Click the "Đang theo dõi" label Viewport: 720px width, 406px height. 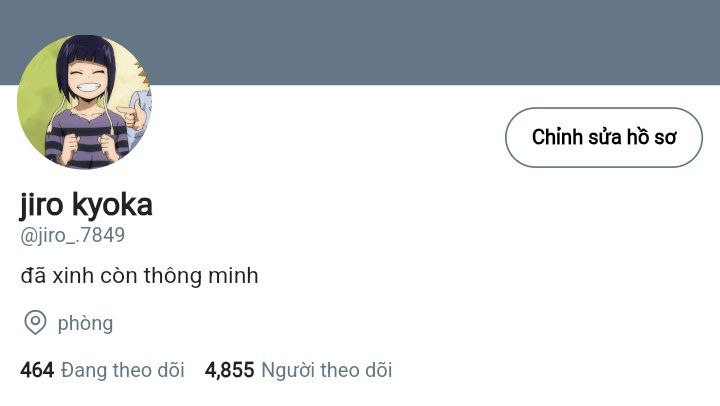(123, 370)
